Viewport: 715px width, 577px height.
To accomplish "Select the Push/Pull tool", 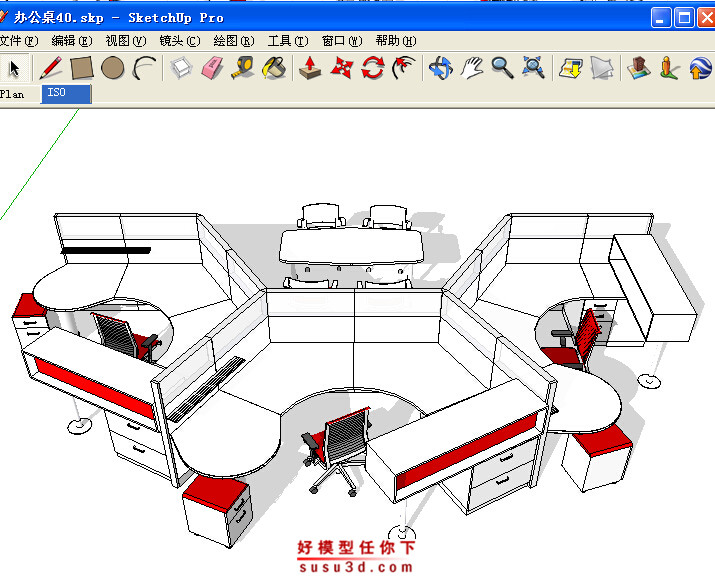I will (x=310, y=68).
